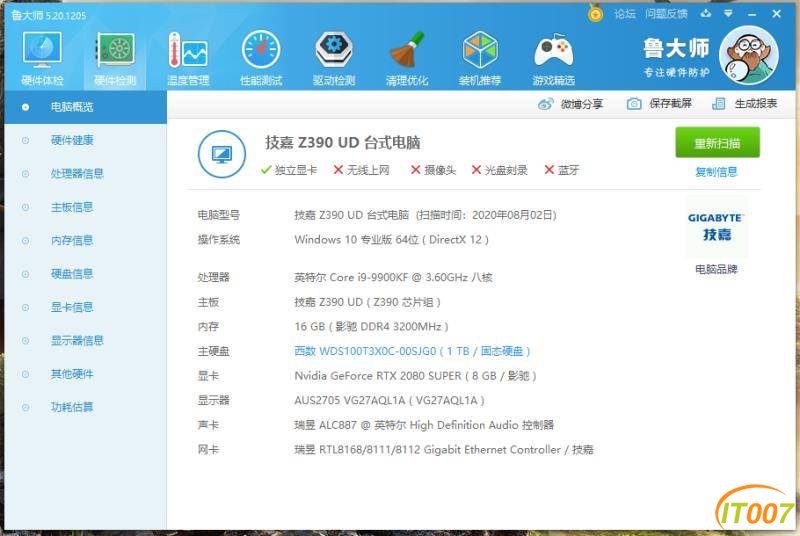The image size is (800, 536).
Task: Select 内存信息 in sidebar
Action: click(x=85, y=240)
